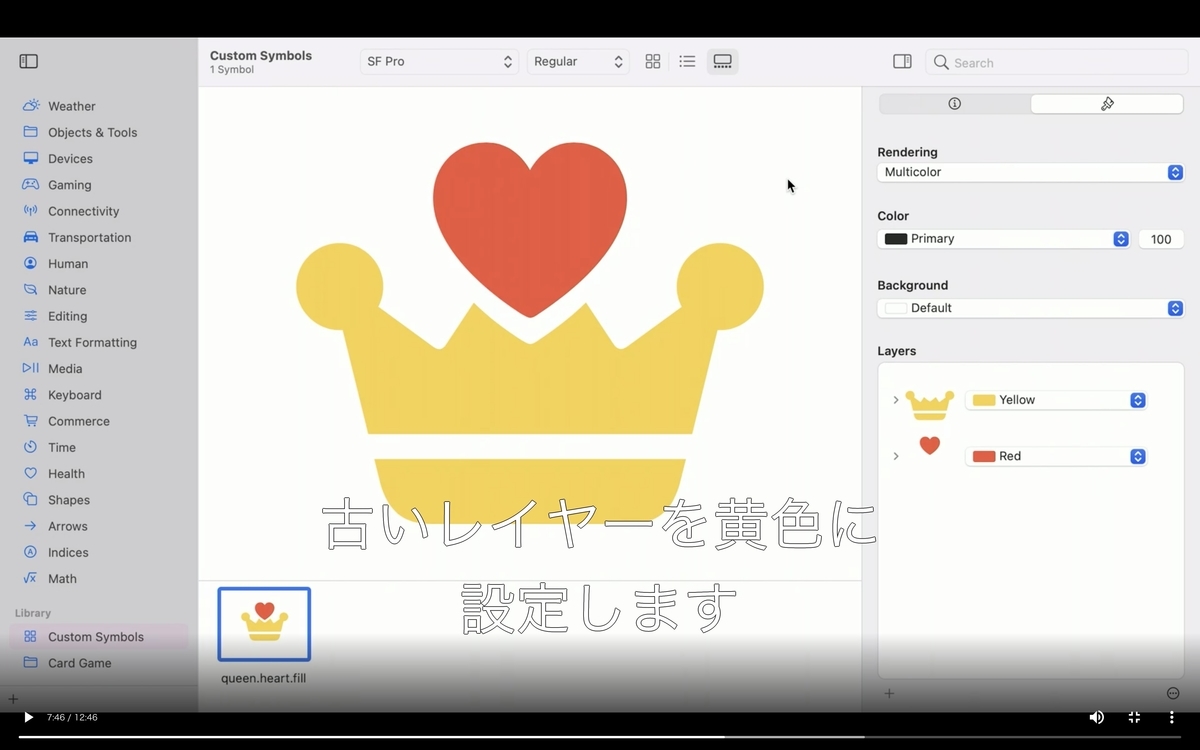
Task: Open the Rendering brush inspector tab
Action: pyautogui.click(x=1107, y=104)
